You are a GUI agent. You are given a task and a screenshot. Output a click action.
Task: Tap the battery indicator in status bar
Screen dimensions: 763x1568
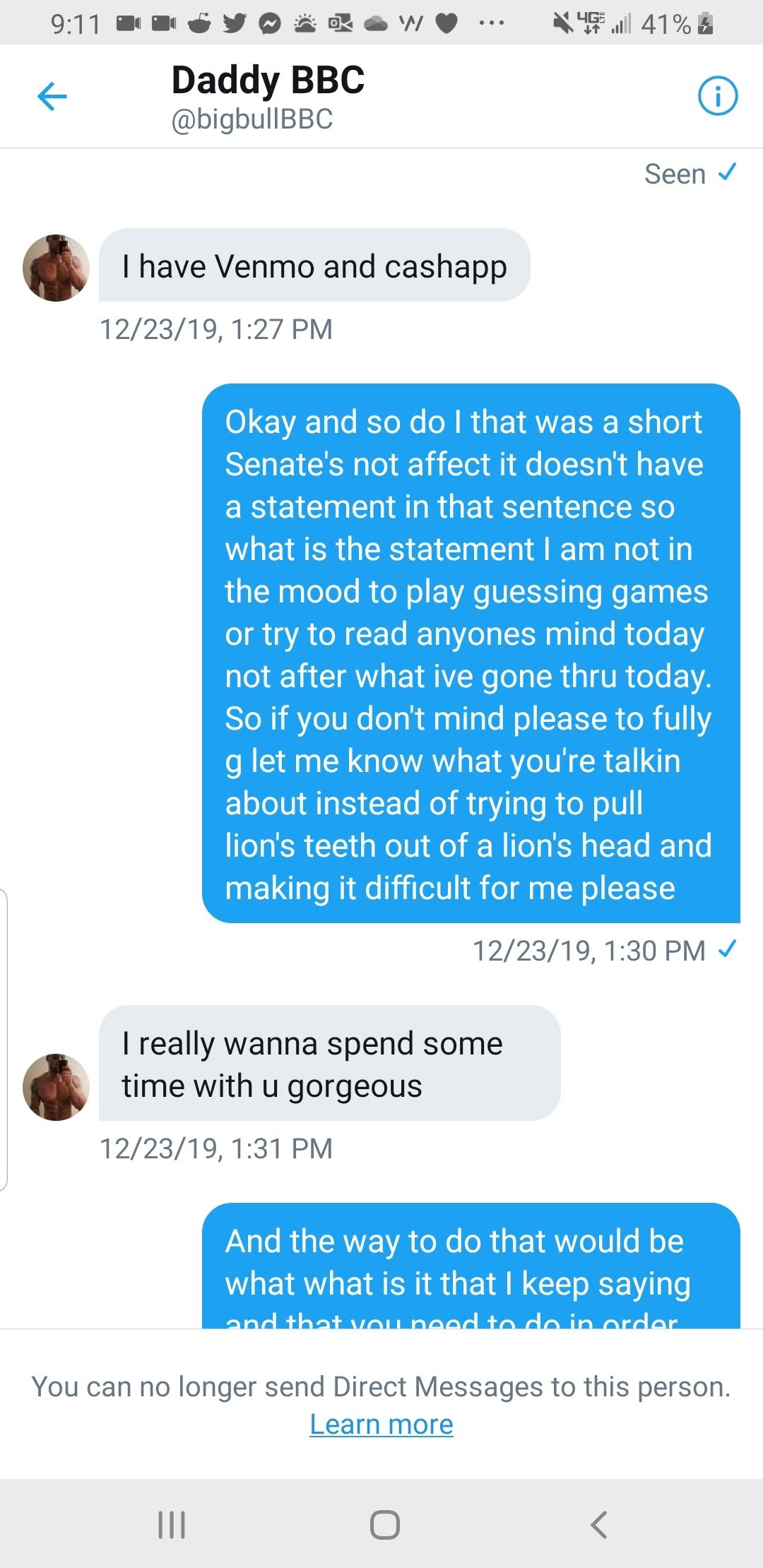(705, 24)
